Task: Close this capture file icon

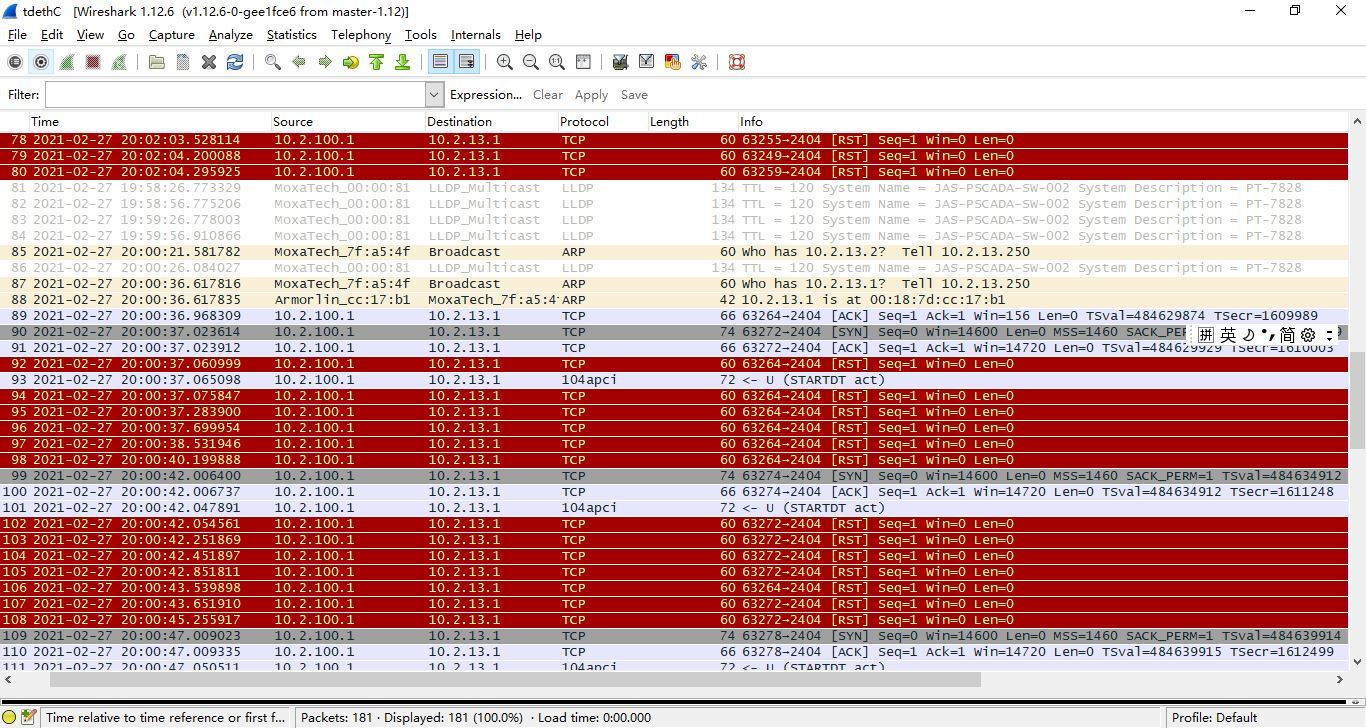Action: (209, 62)
